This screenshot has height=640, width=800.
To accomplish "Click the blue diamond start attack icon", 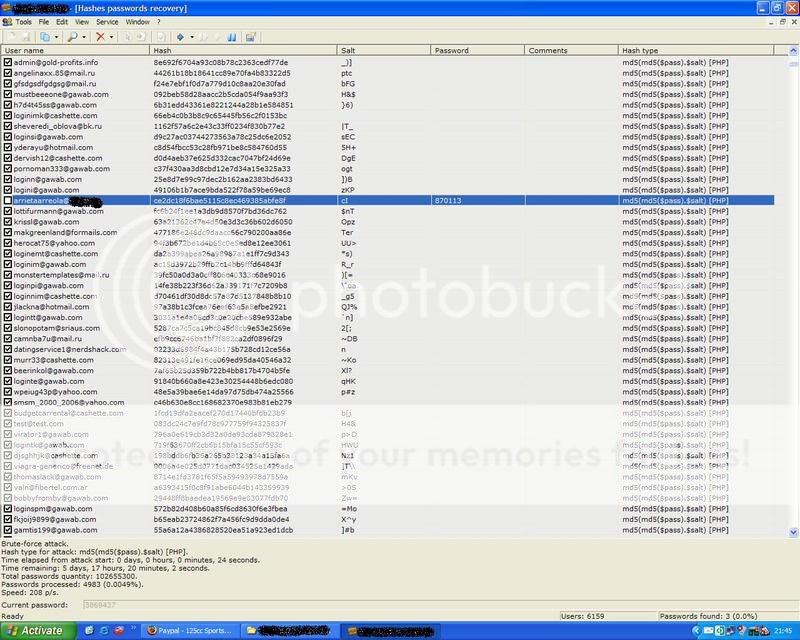I will click(x=180, y=37).
